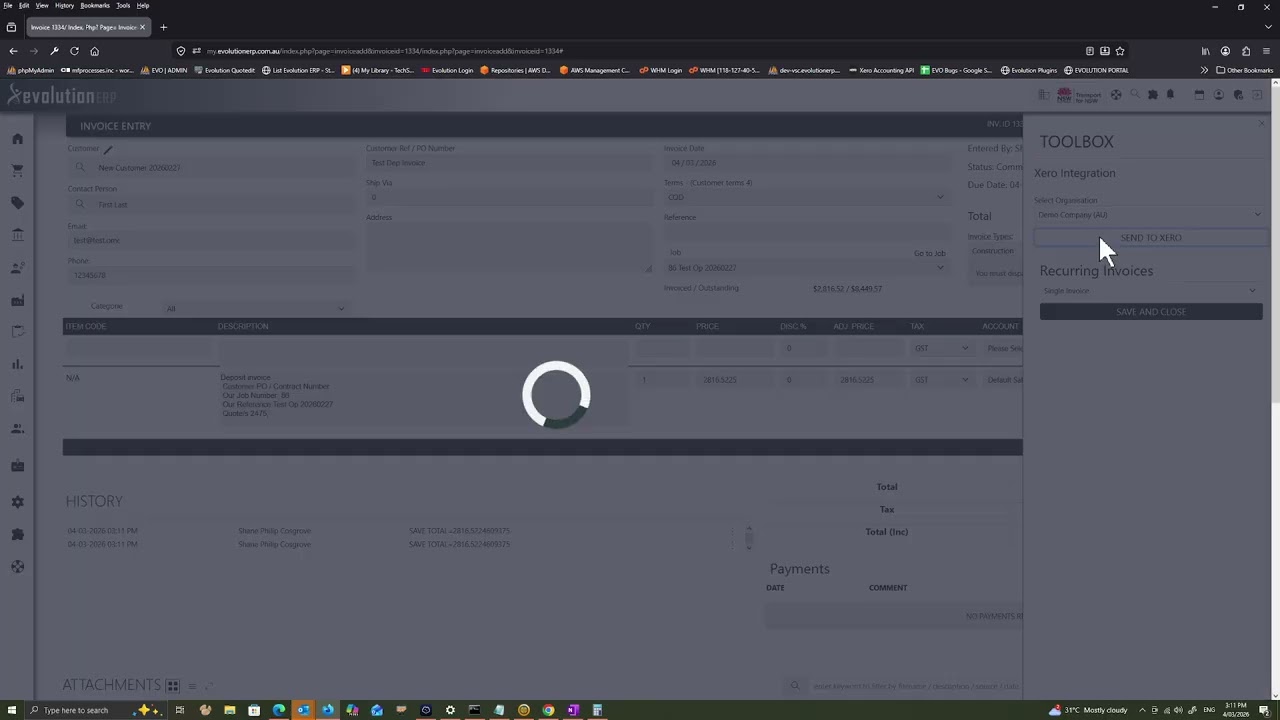Open the shopping cart sidebar icon
Image resolution: width=1280 pixels, height=720 pixels.
(x=17, y=171)
